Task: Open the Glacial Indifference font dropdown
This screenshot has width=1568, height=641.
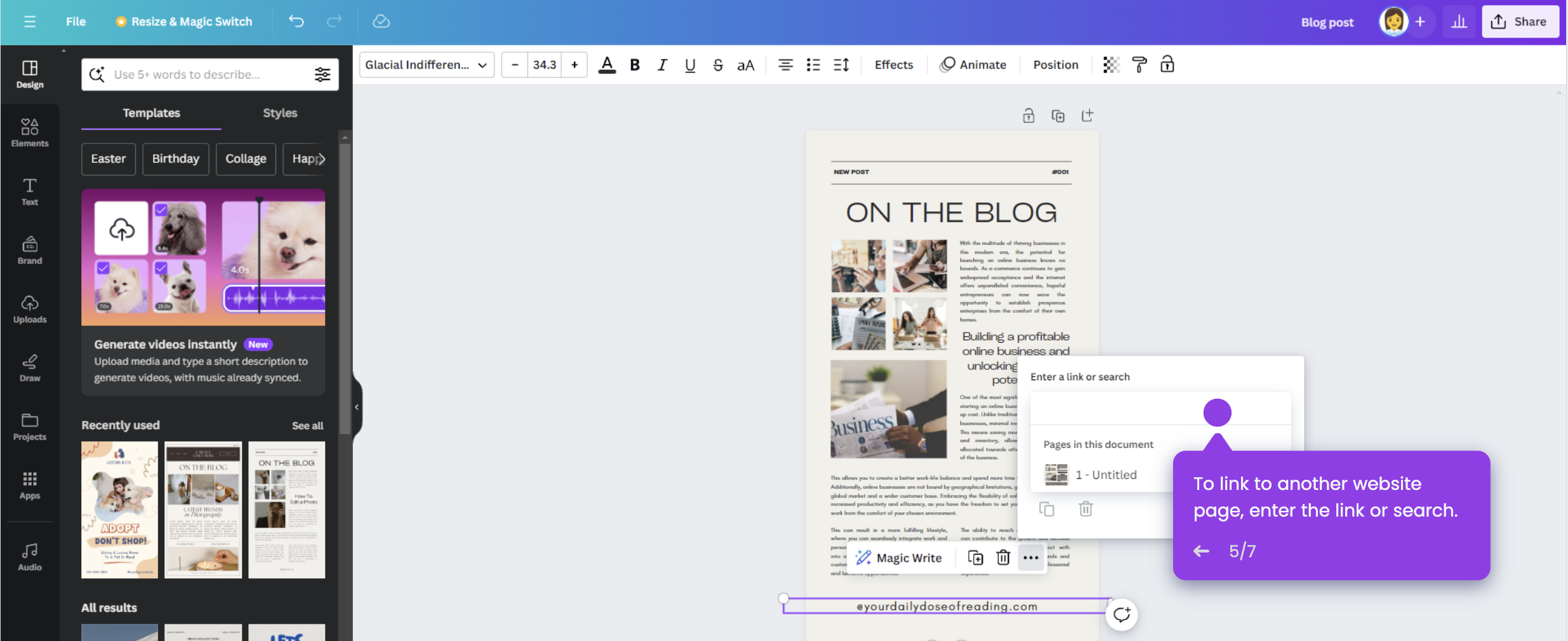Action: (x=426, y=64)
